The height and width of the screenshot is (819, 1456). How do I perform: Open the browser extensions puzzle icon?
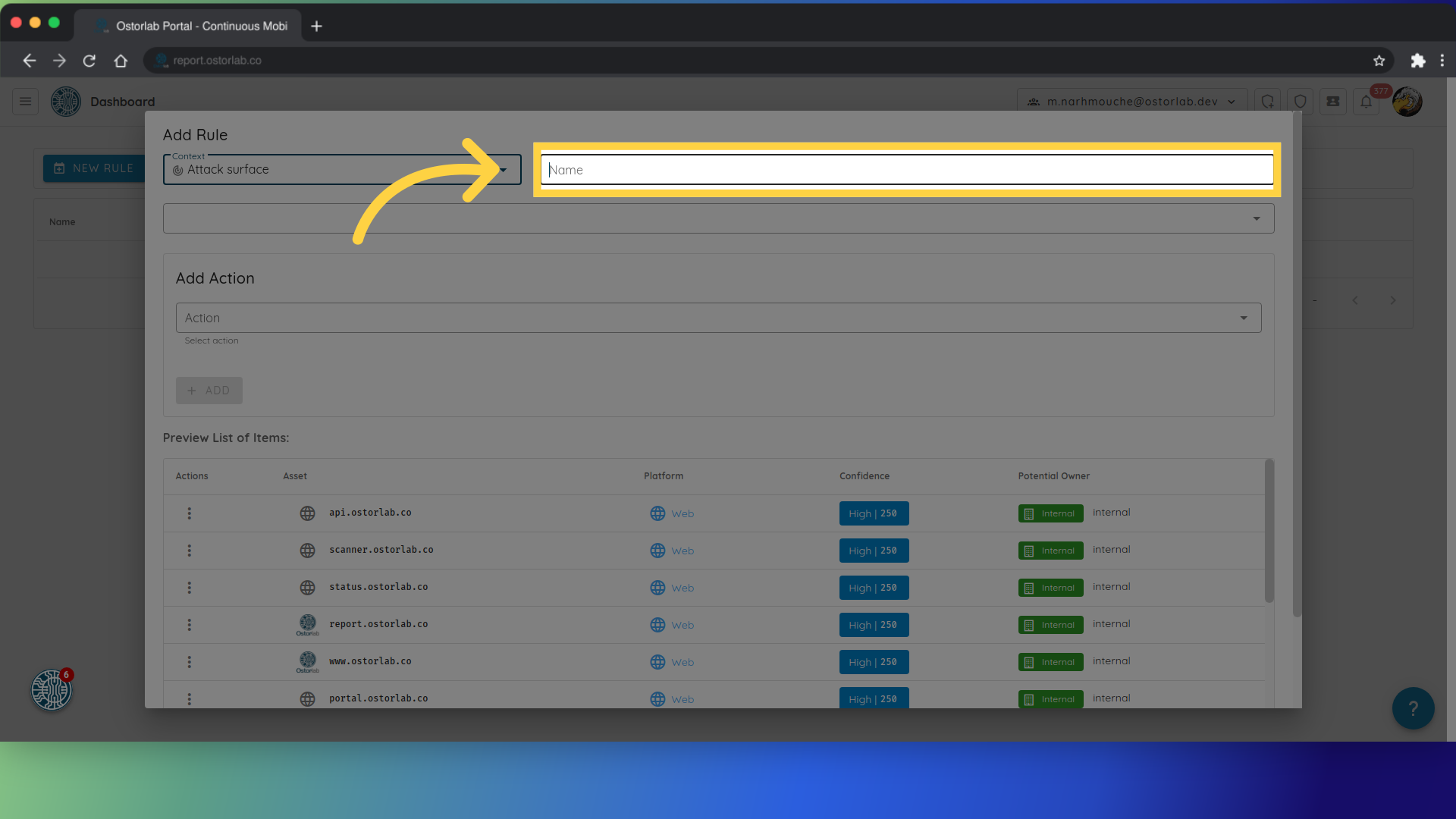click(1417, 61)
